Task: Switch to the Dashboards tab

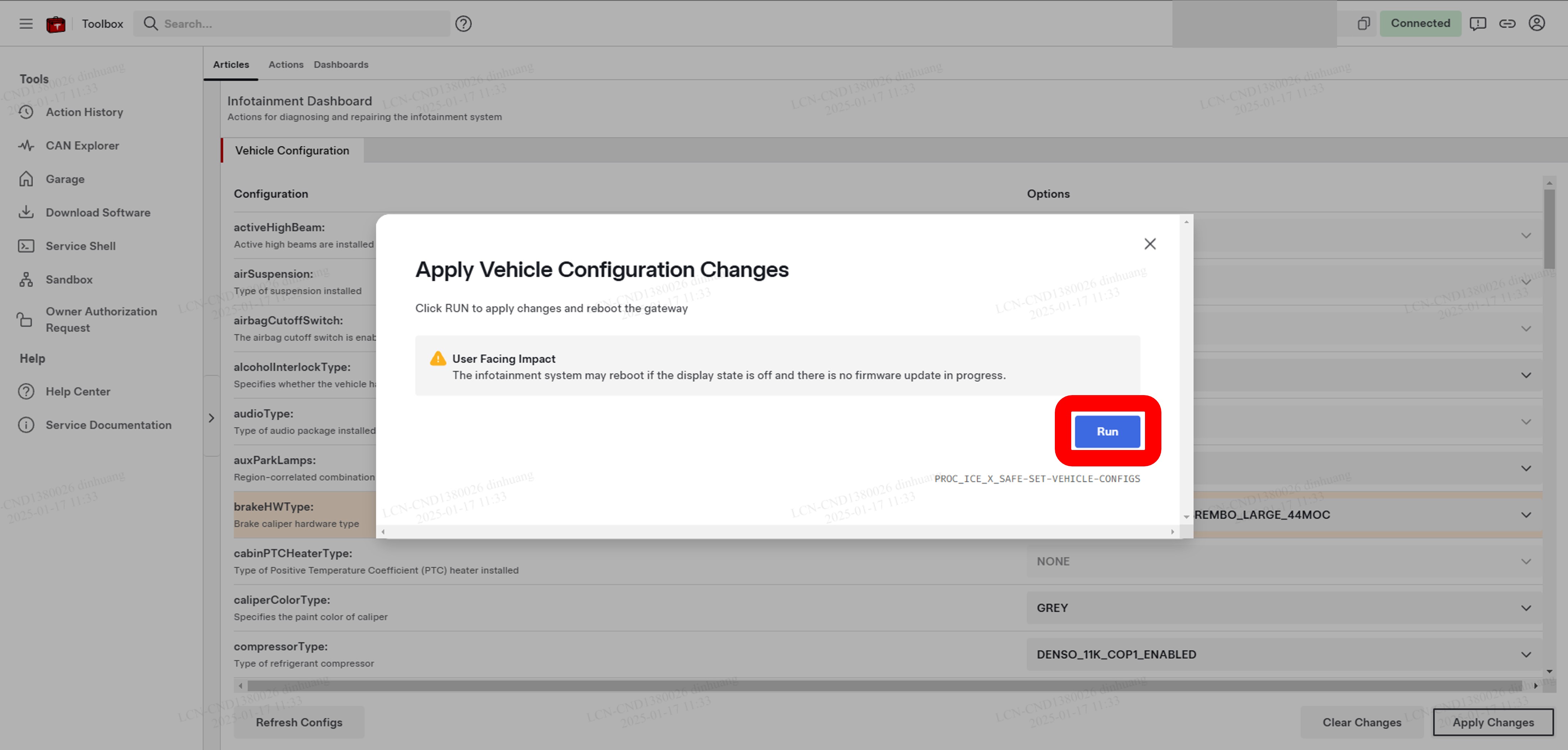Action: pos(341,64)
